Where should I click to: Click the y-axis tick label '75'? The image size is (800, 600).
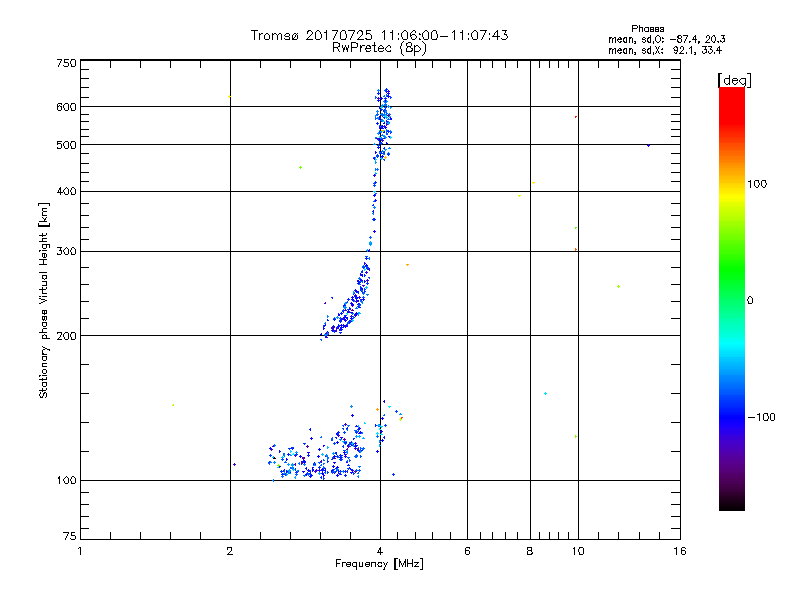70,536
